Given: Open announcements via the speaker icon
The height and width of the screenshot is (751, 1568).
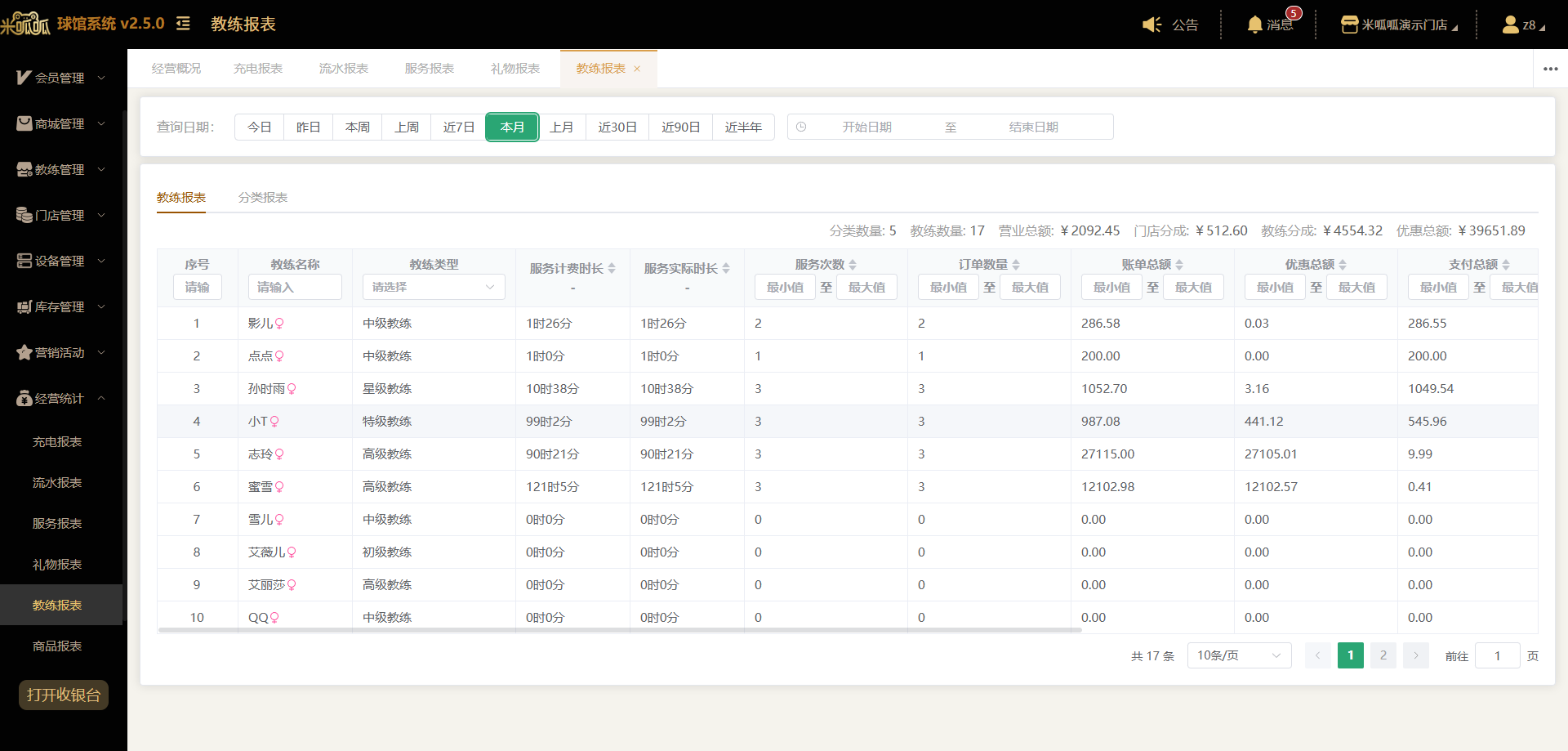Looking at the screenshot, I should click(1151, 25).
